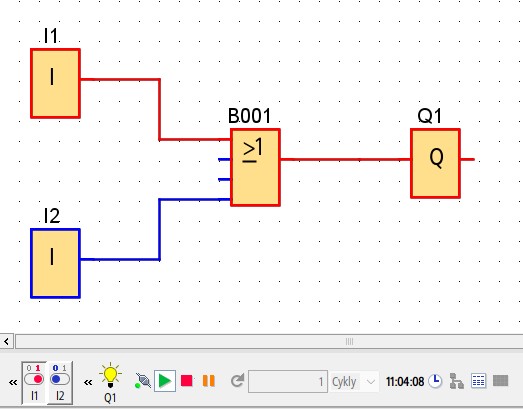Click the cycle count input field

[x=288, y=381]
